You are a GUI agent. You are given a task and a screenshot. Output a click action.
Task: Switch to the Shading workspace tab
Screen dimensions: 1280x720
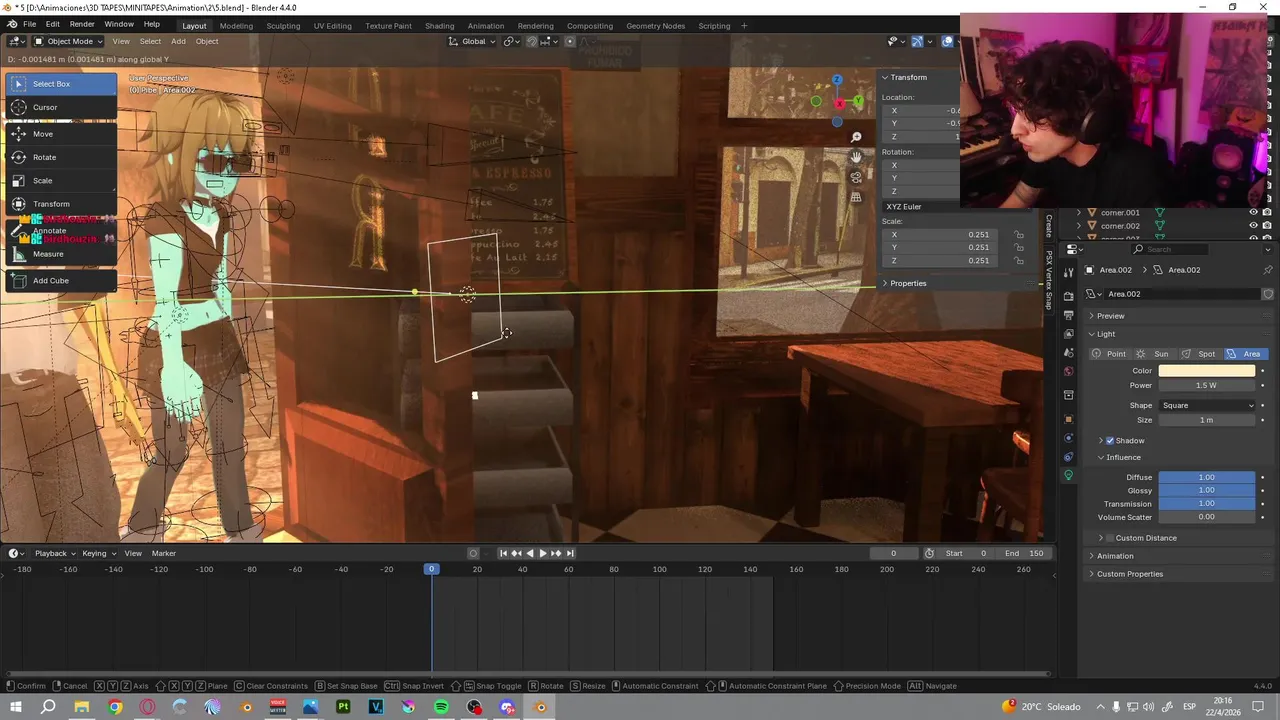click(x=439, y=25)
